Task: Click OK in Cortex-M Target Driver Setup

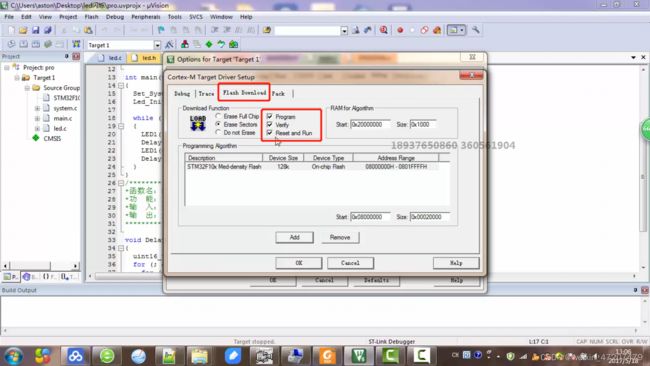Action: [298, 263]
